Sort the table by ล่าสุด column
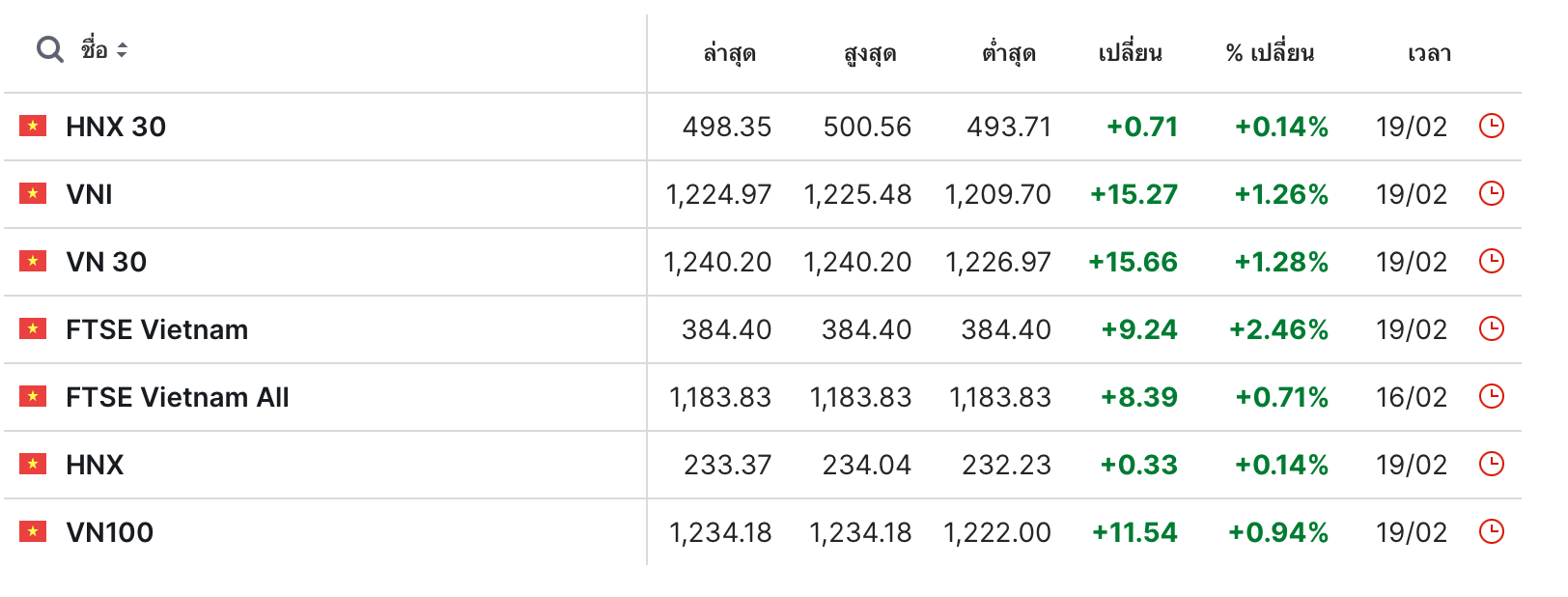This screenshot has width=1568, height=597. coord(729,53)
